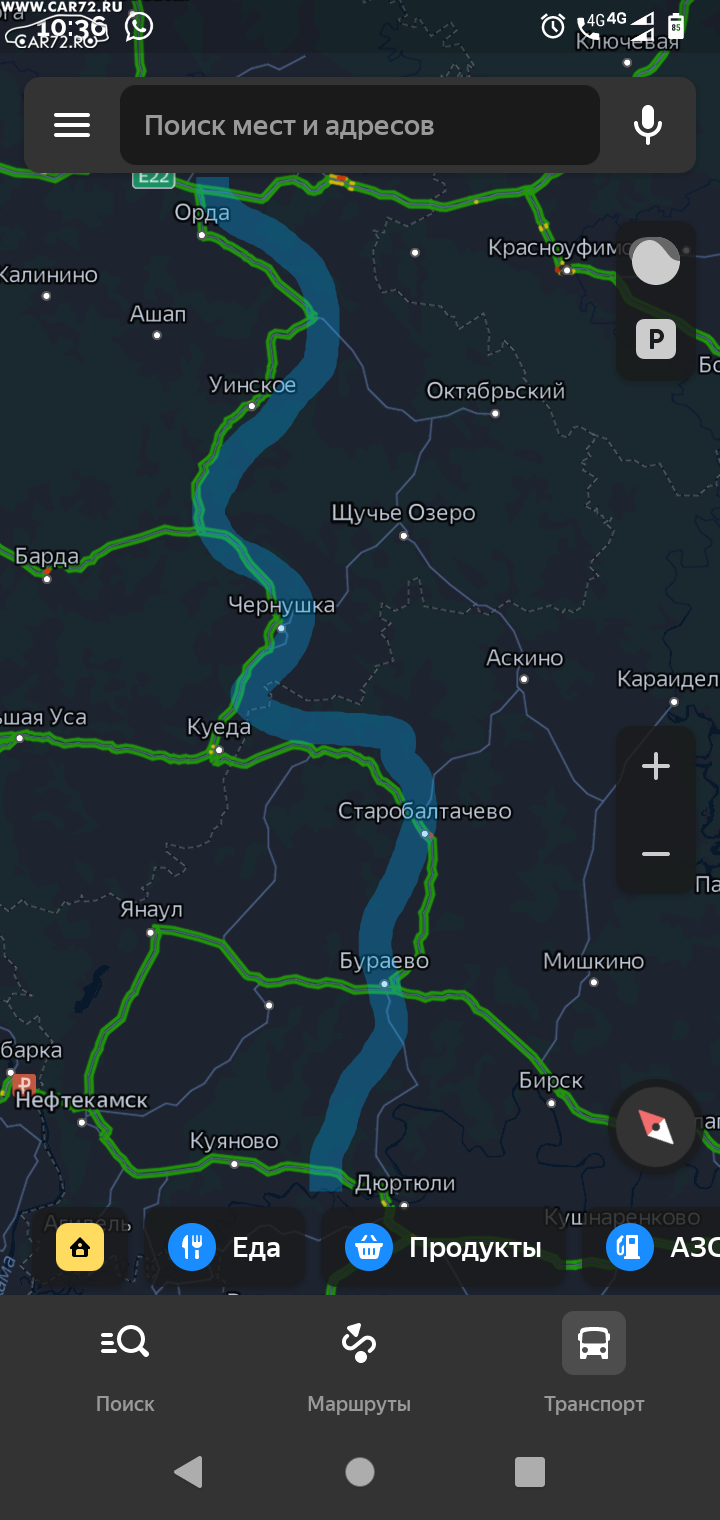Image resolution: width=720 pixels, height=1520 pixels.
Task: Tap the Android home circle button
Action: [360, 1471]
